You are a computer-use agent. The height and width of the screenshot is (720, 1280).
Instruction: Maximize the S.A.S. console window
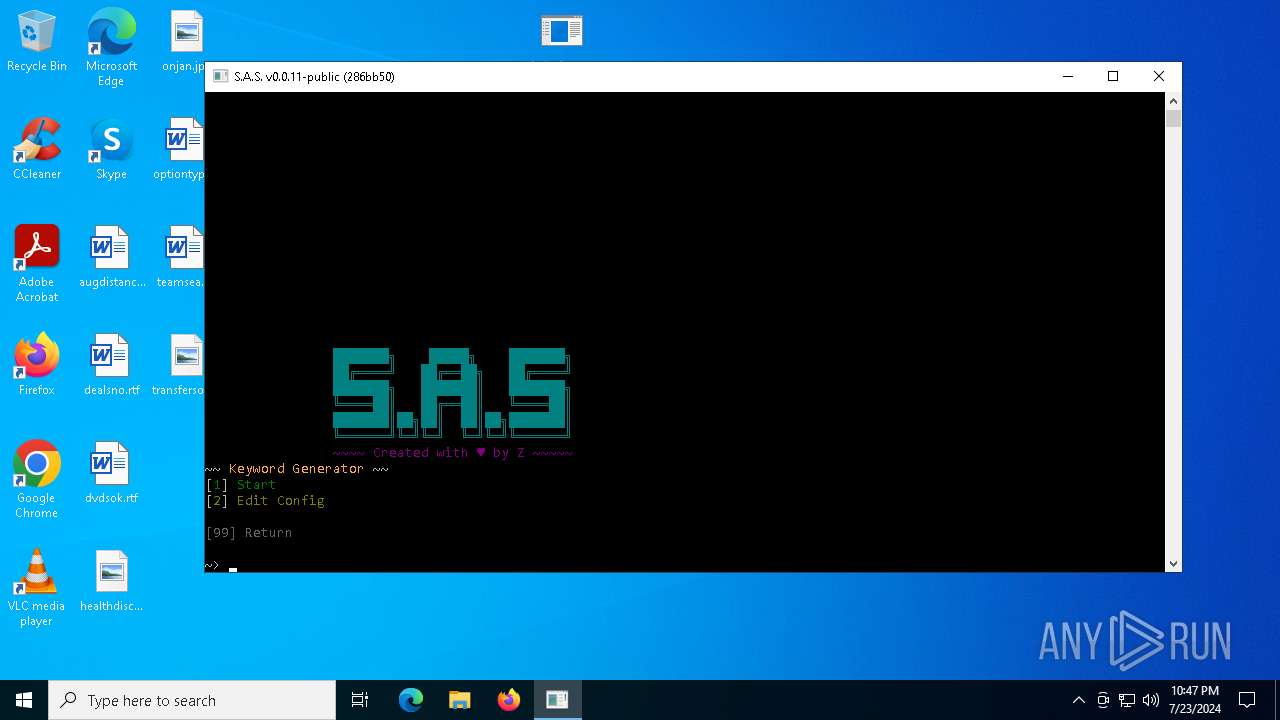(x=1113, y=77)
